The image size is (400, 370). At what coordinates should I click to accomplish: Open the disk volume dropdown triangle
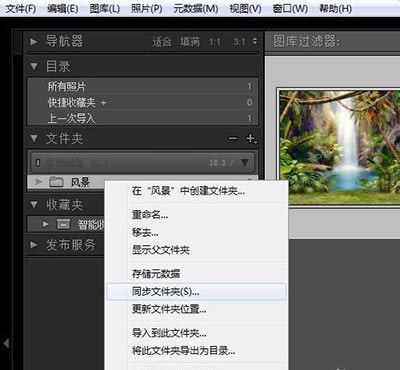click(245, 162)
